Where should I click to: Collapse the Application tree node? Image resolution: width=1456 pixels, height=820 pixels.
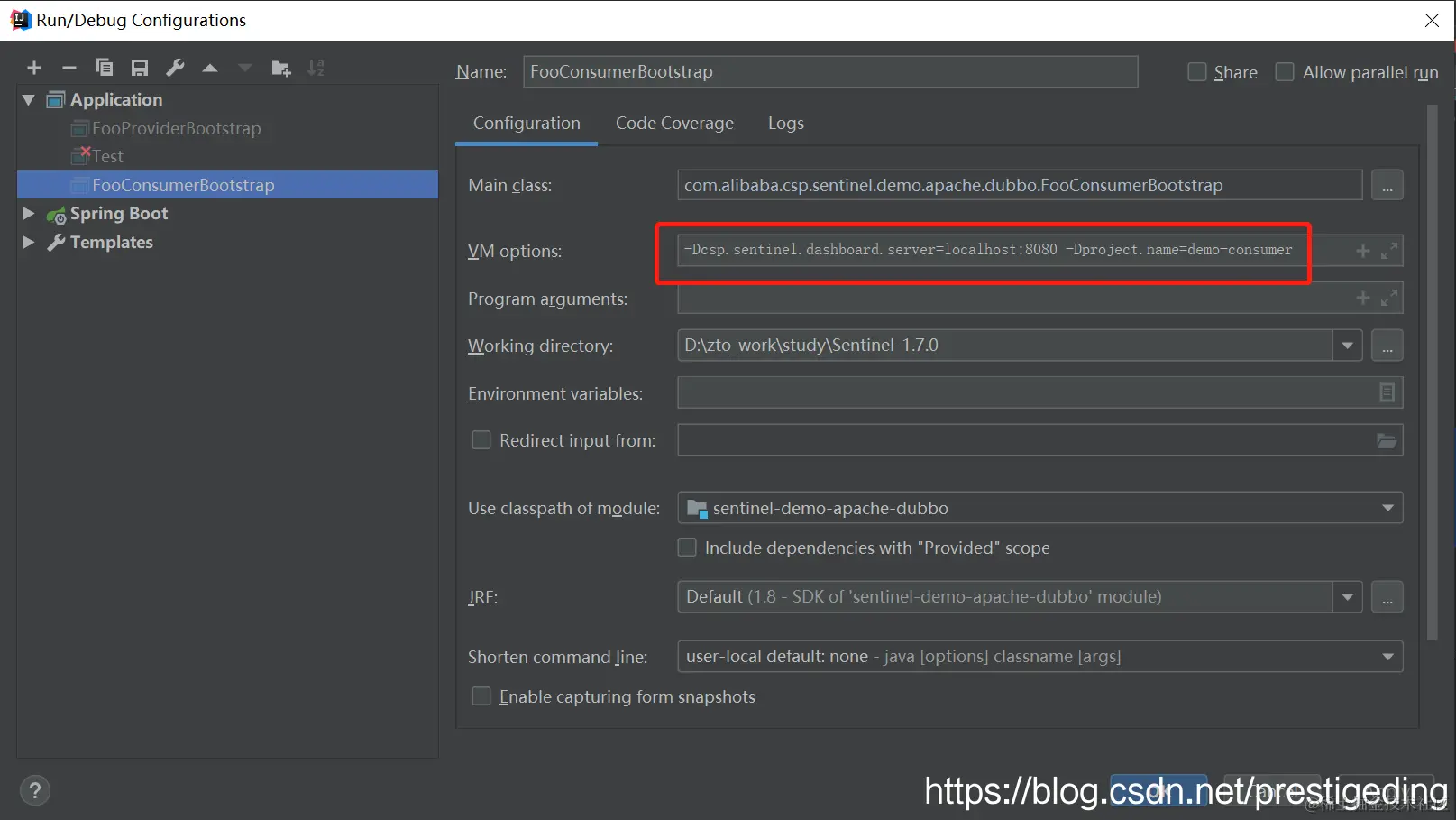(x=28, y=99)
